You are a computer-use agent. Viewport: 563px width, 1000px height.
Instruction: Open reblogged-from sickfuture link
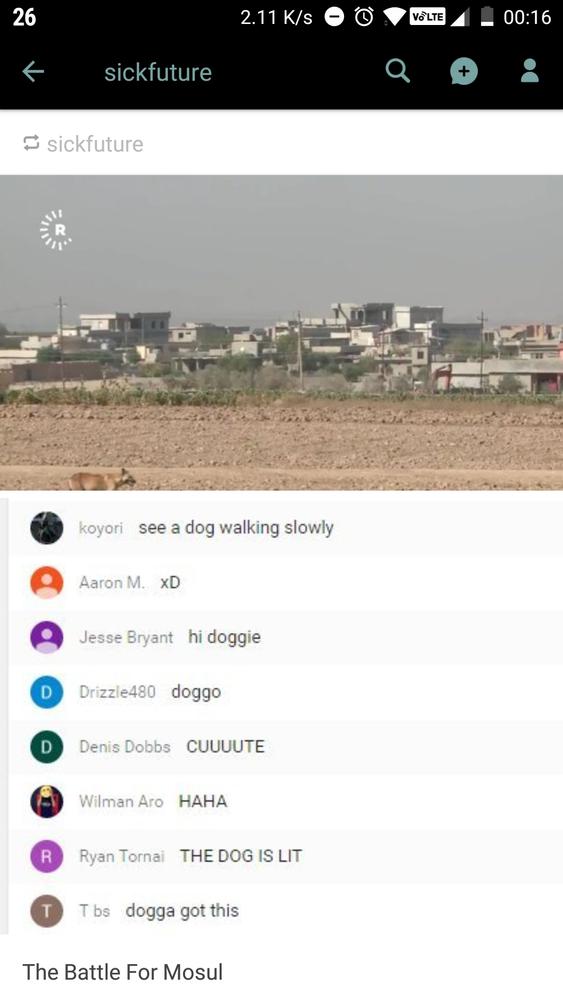[x=95, y=143]
